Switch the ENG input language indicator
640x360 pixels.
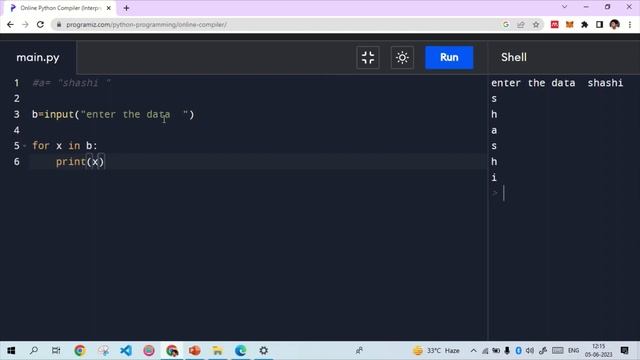(x=573, y=350)
